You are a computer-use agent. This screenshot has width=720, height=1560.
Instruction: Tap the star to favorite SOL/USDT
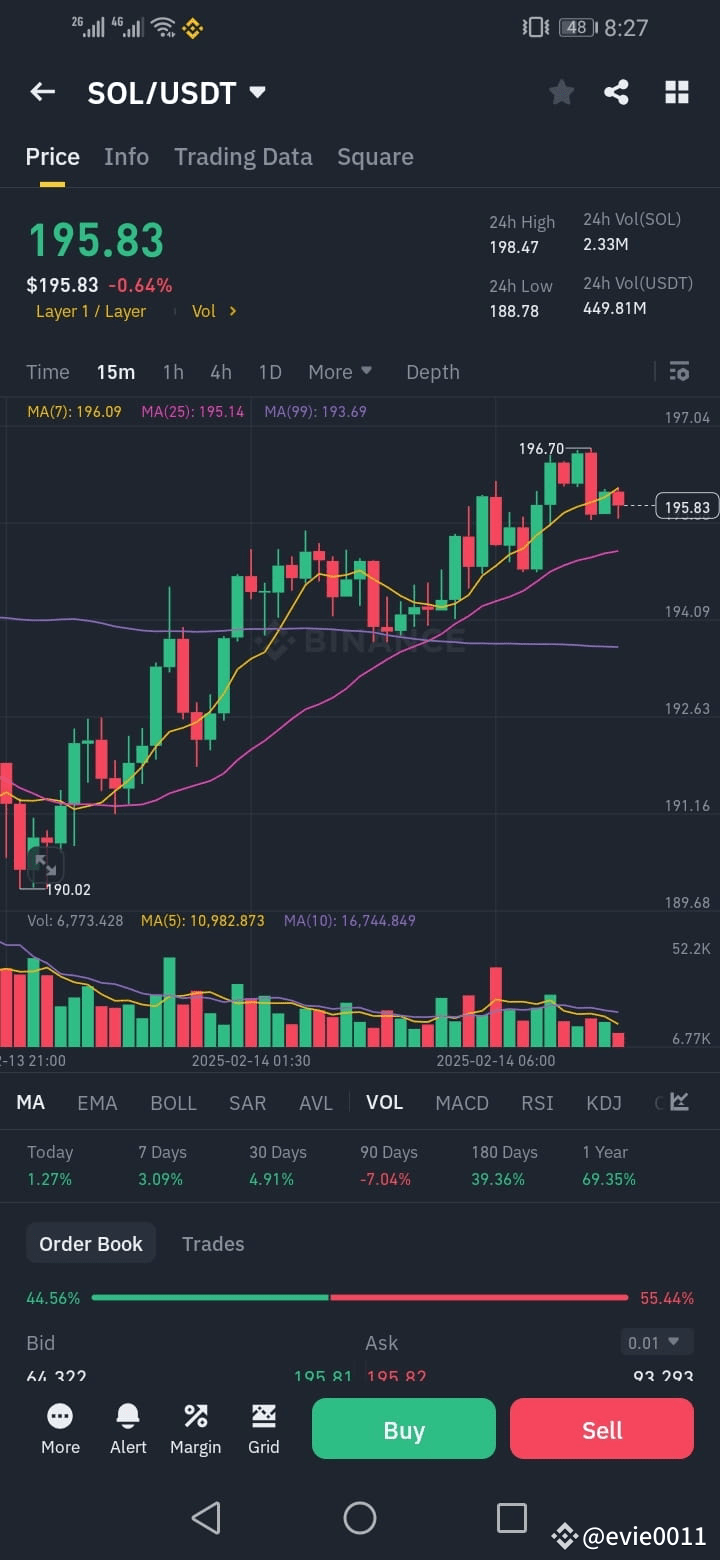coord(561,91)
